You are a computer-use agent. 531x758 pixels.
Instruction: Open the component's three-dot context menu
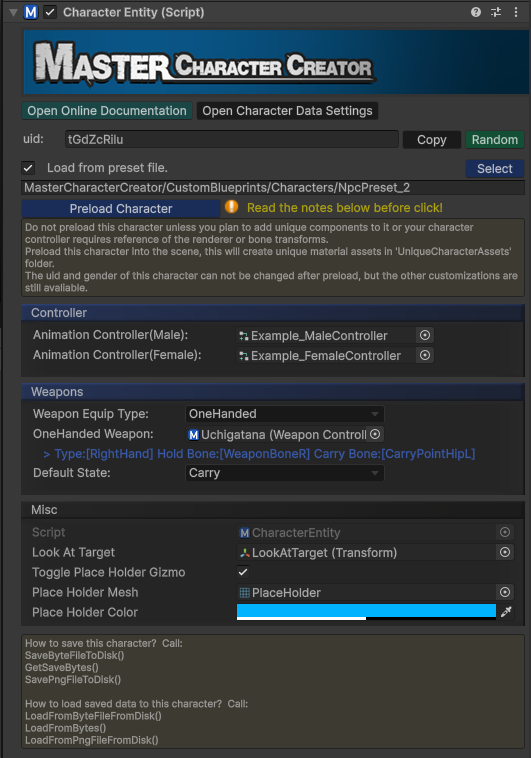click(x=516, y=12)
